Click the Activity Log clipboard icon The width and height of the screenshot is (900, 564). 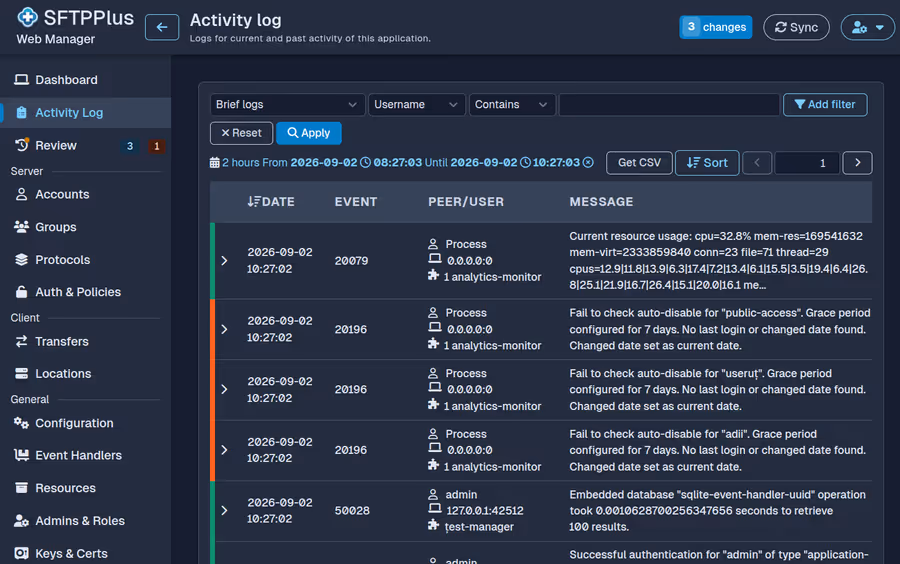pos(21,112)
